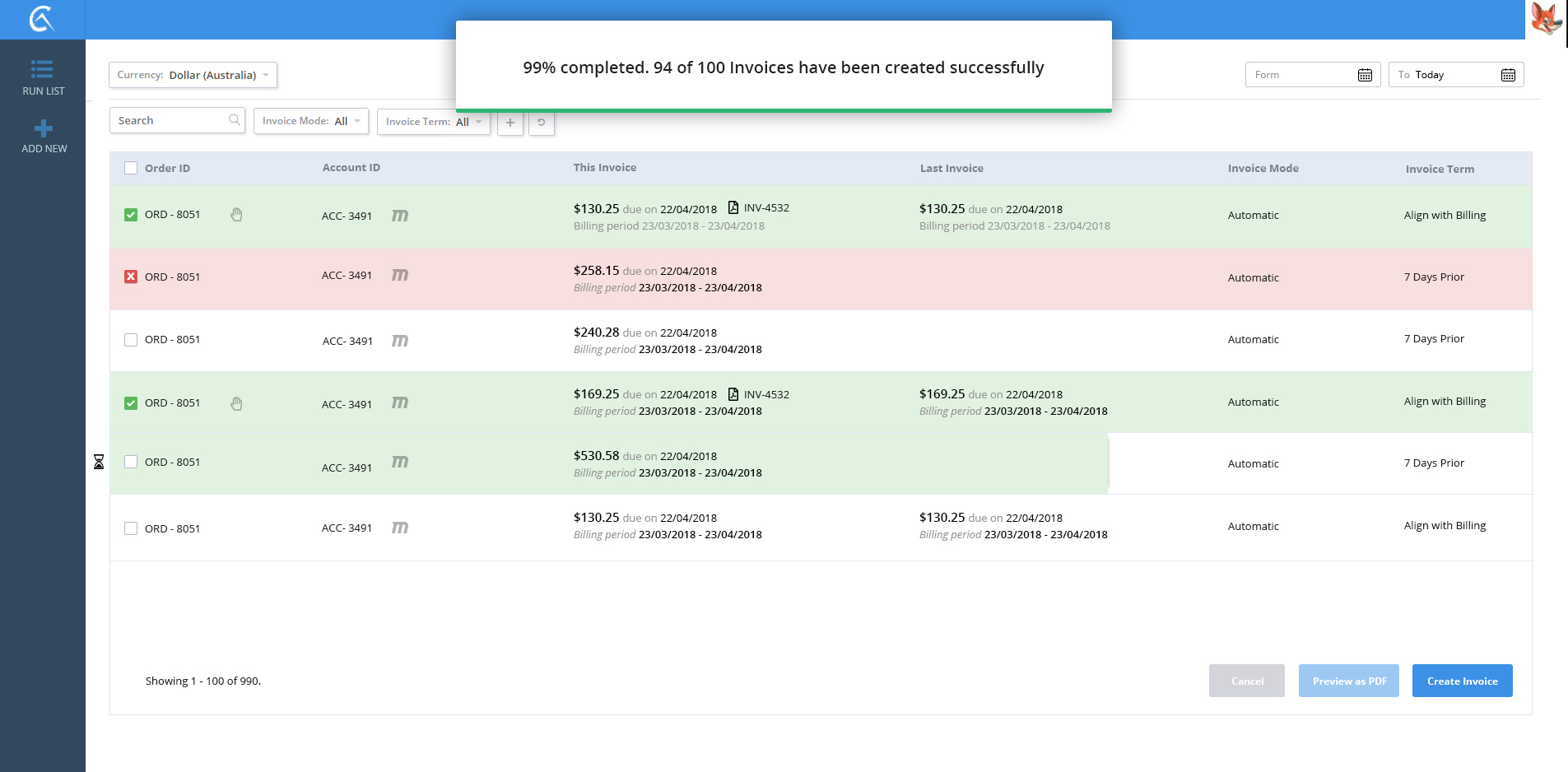Viewport: 1568px width, 772px height.
Task: Open the To date calendar icon
Action: pos(1507,75)
